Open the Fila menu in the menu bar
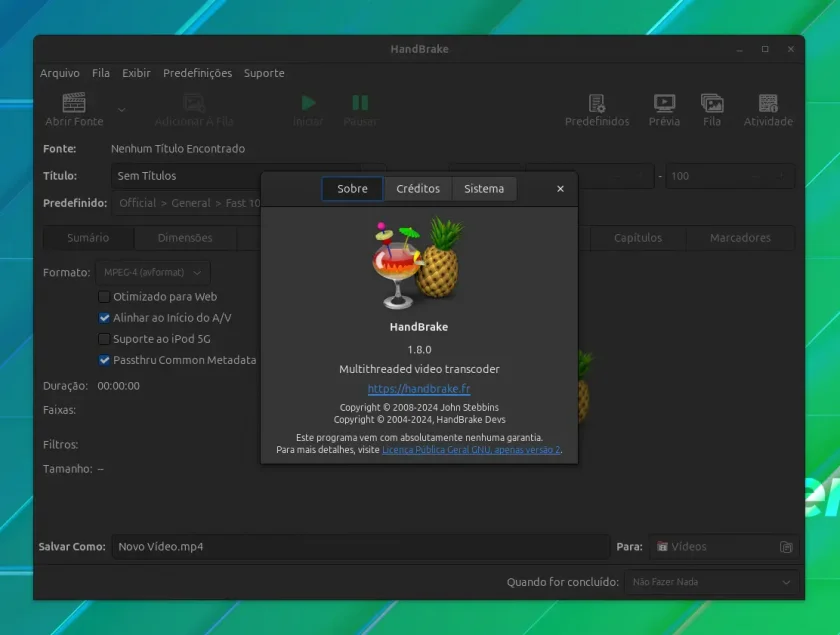 pyautogui.click(x=101, y=73)
